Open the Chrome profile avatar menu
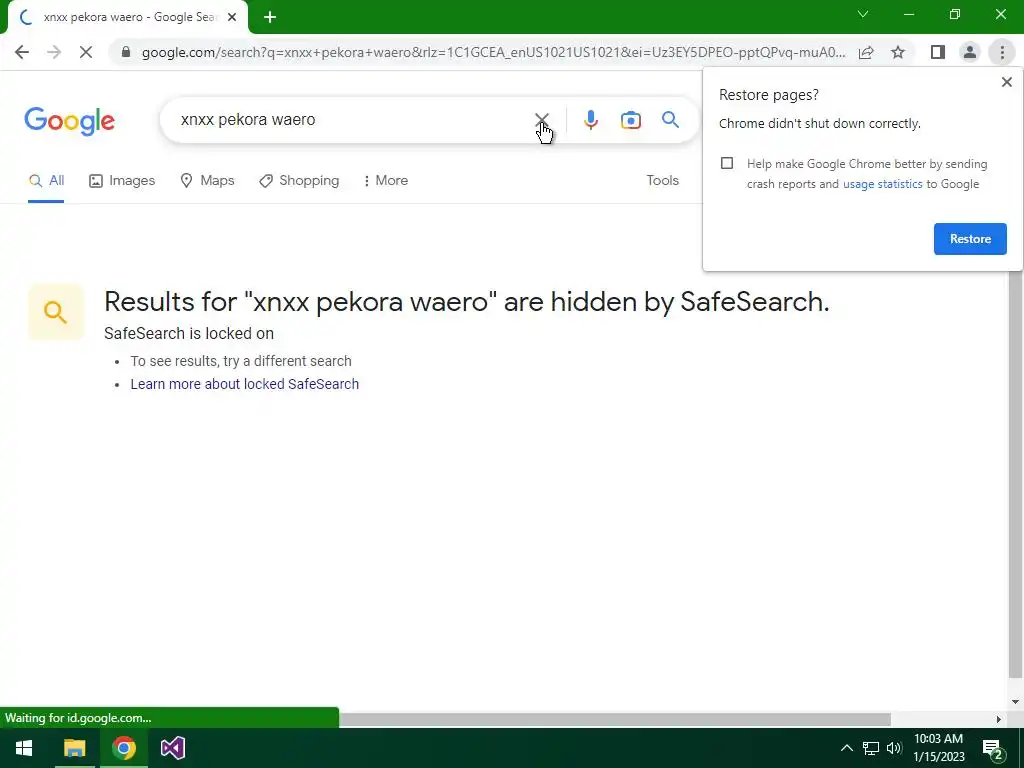The image size is (1024, 768). [970, 52]
